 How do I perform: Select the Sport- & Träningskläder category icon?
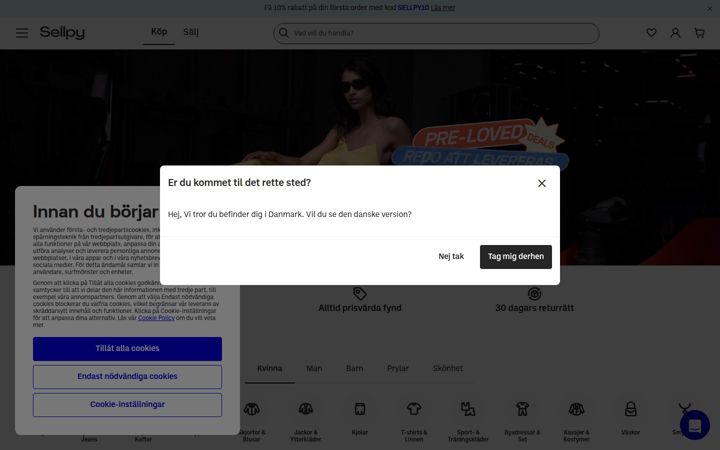468,409
